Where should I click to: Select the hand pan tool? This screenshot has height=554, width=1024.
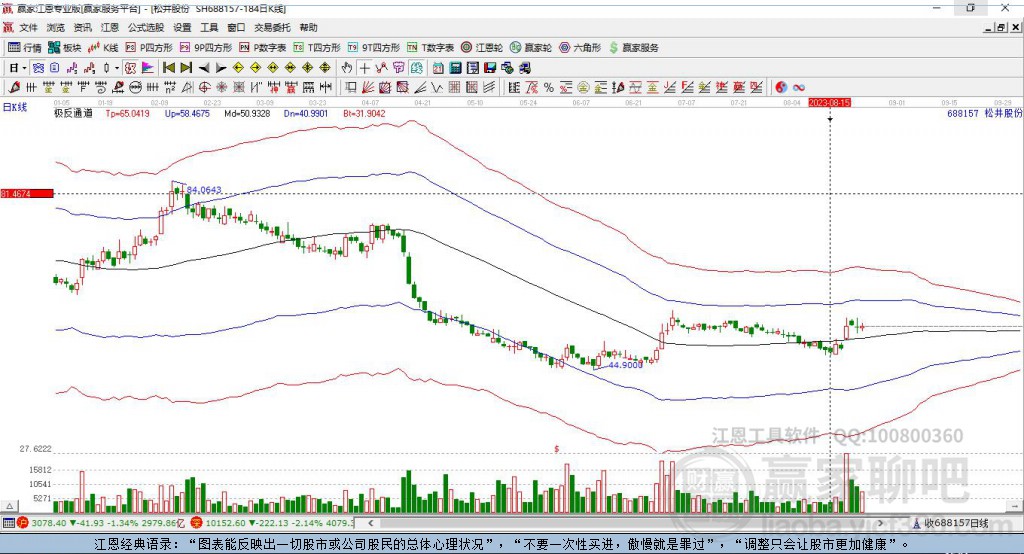(347, 68)
